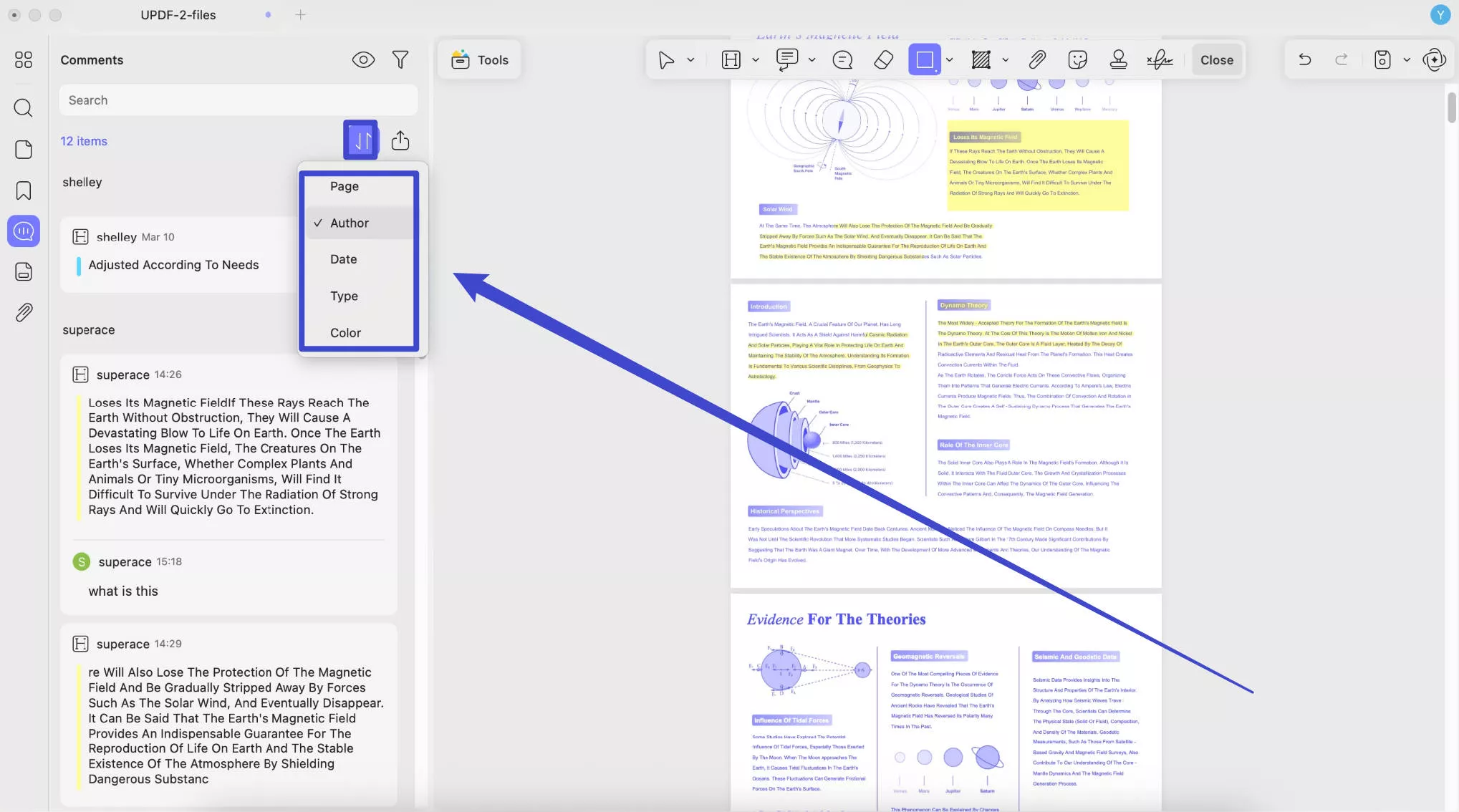Focus the comments Search field

(x=238, y=100)
